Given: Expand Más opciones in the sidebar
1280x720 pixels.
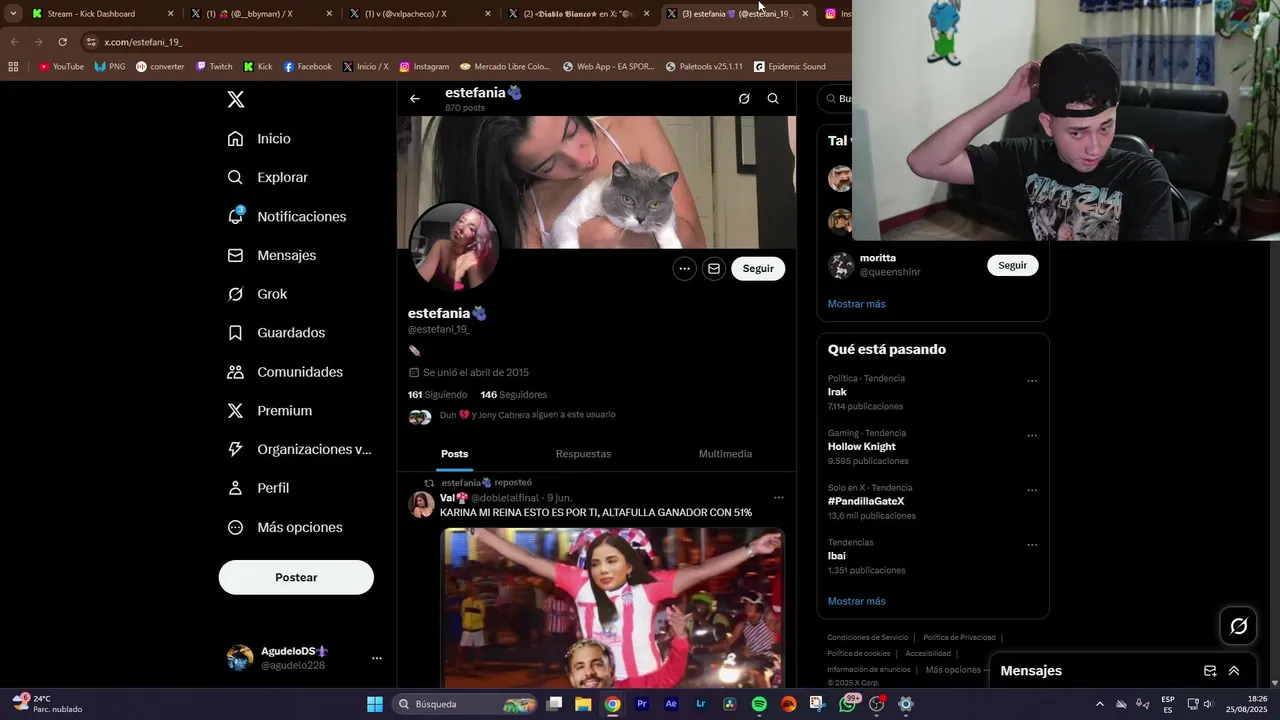Looking at the screenshot, I should click(x=285, y=527).
